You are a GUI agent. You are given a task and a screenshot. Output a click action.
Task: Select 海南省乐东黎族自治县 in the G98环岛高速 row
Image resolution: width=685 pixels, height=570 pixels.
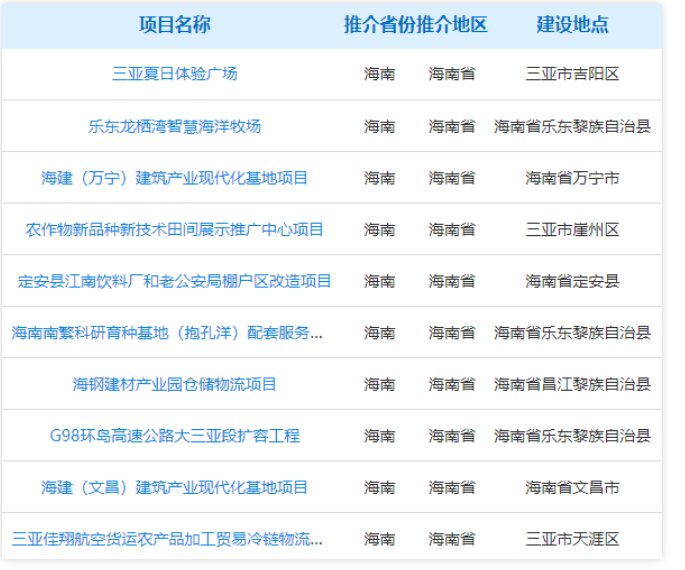pos(572,435)
